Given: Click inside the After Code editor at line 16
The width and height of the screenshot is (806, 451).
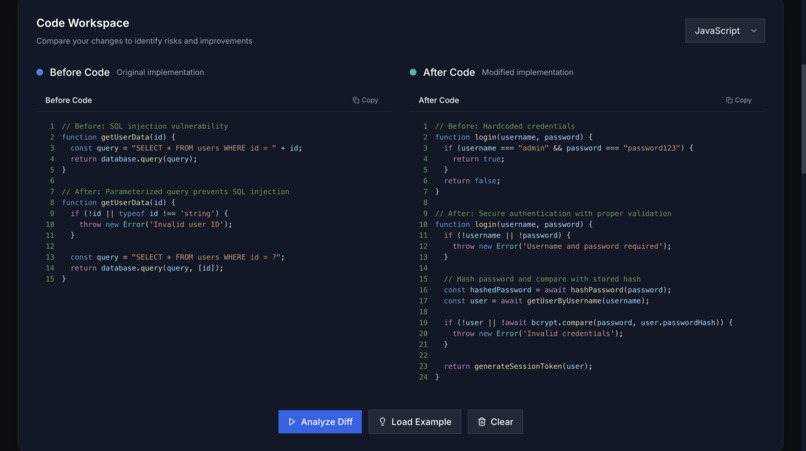Looking at the screenshot, I should pyautogui.click(x=557, y=290).
